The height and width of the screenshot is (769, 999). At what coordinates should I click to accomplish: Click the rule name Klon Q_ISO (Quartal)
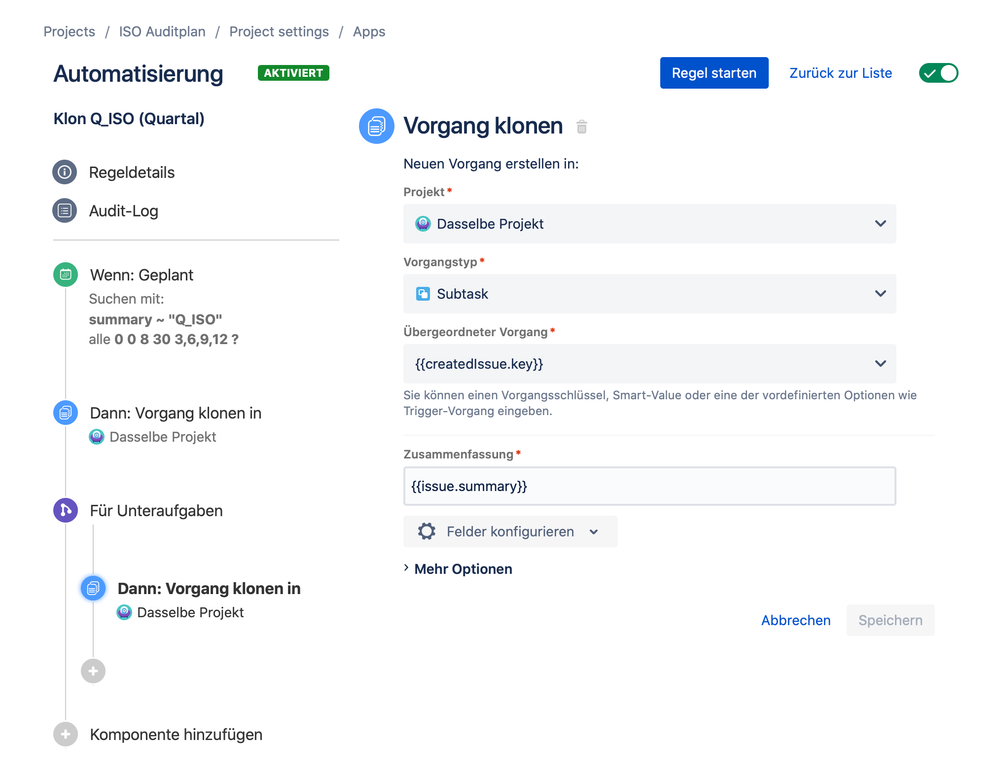pos(129,119)
